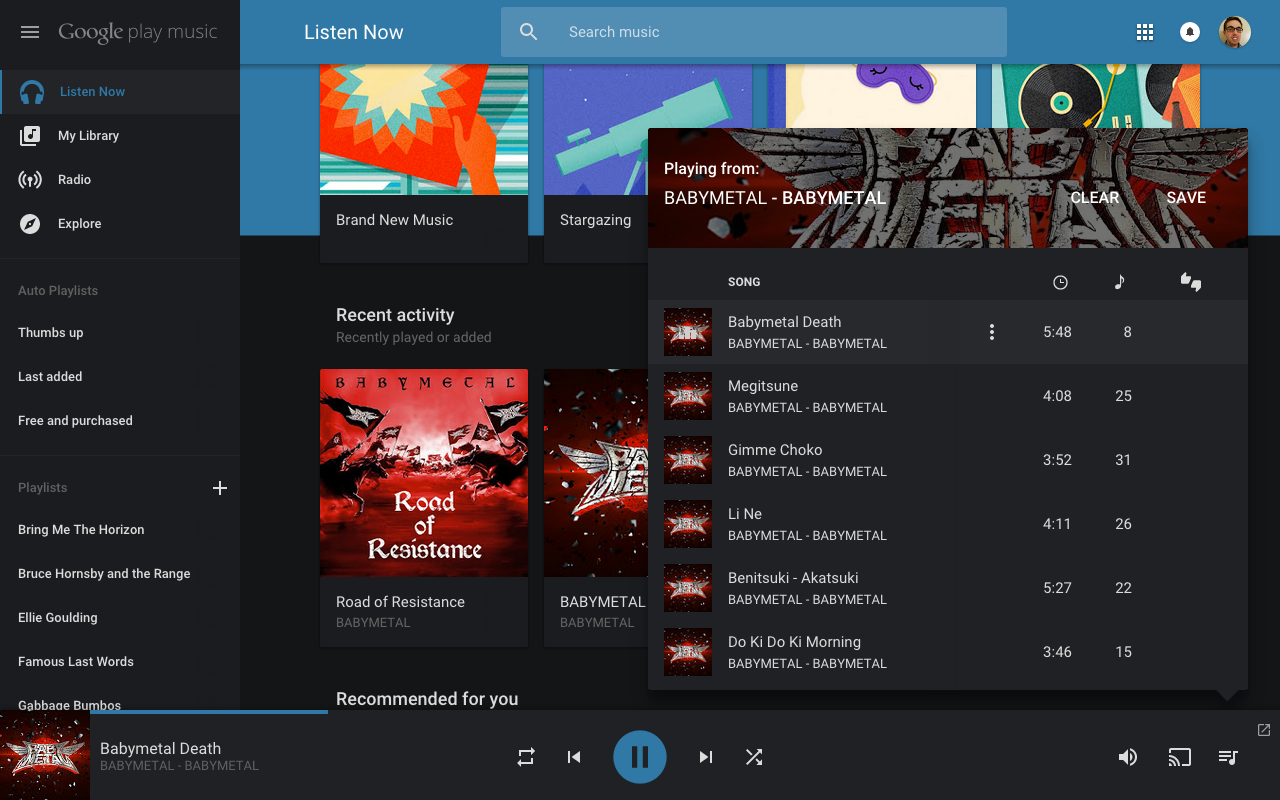Toggle repeat mode
This screenshot has height=800, width=1280.
pos(526,757)
